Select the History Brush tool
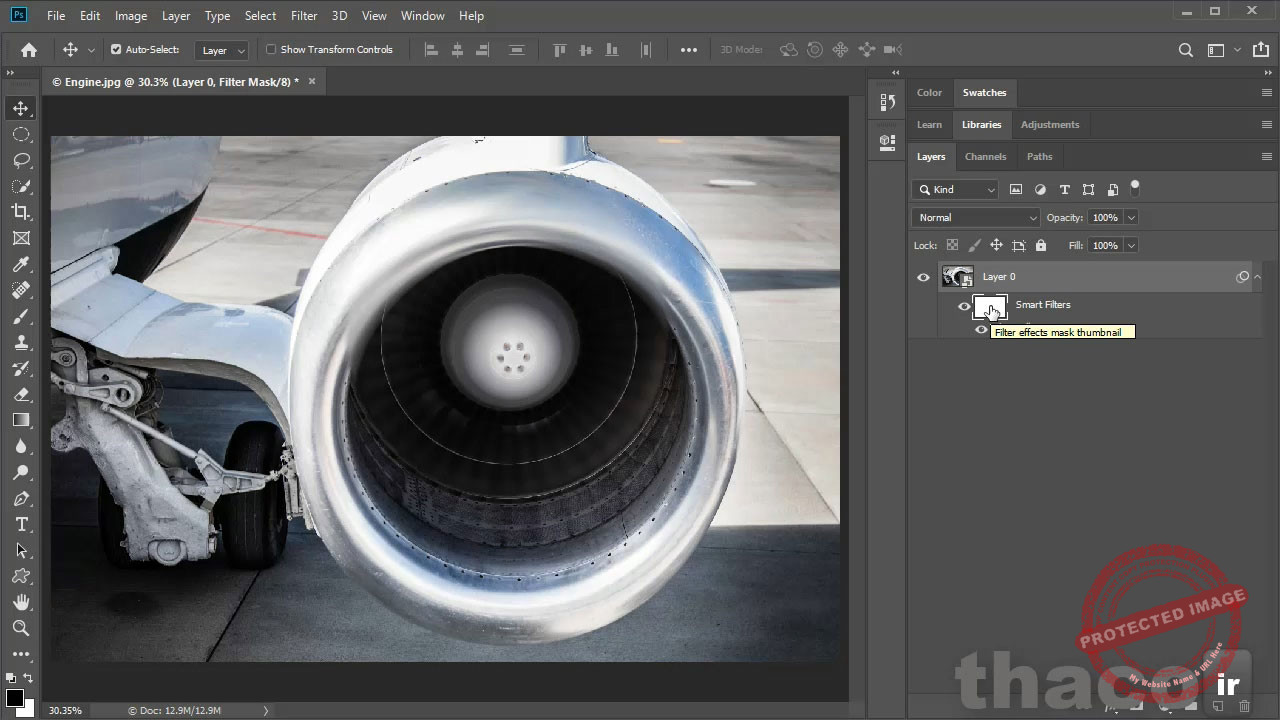1280x720 pixels. click(21, 368)
